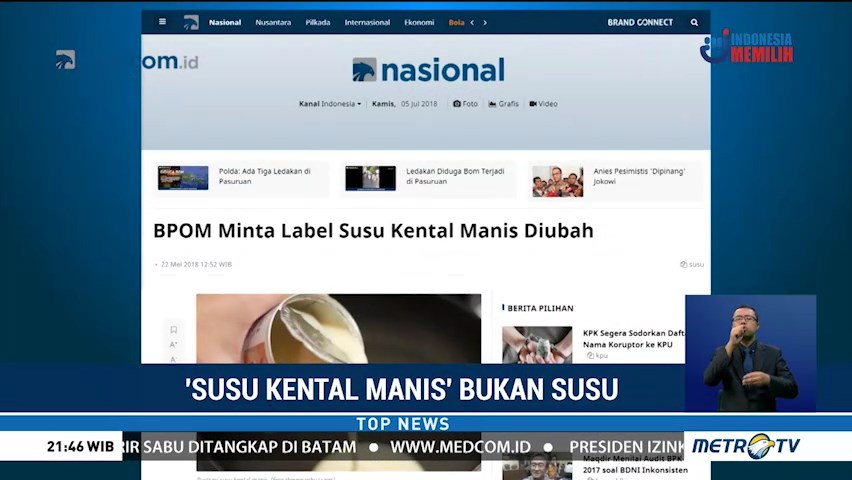Open the susu tag link

pos(692,265)
